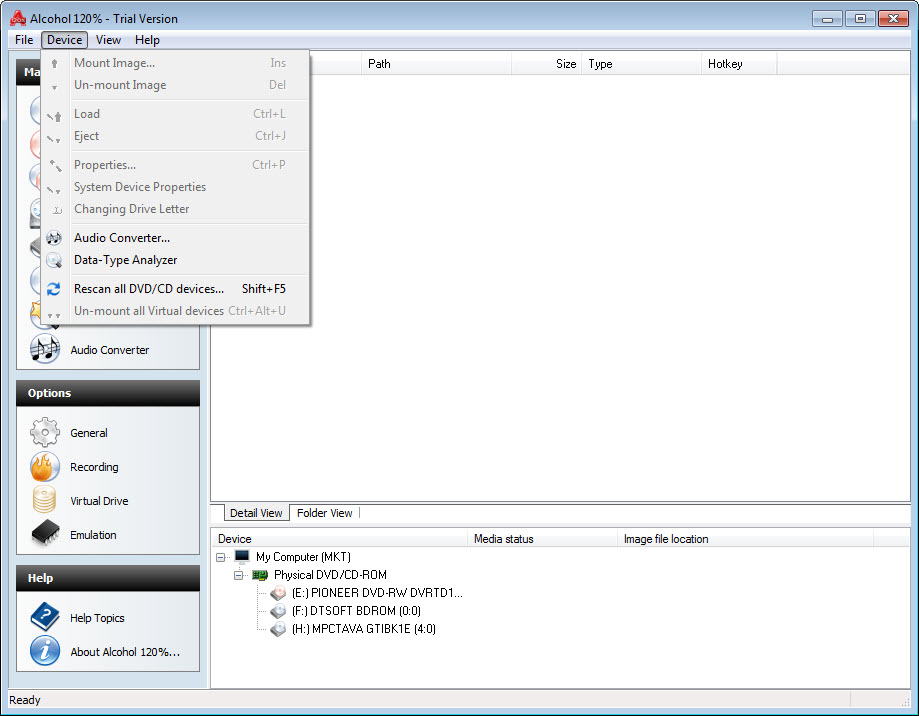Select the (F:) DTSOFT BDROM (0:0) row

[x=356, y=611]
